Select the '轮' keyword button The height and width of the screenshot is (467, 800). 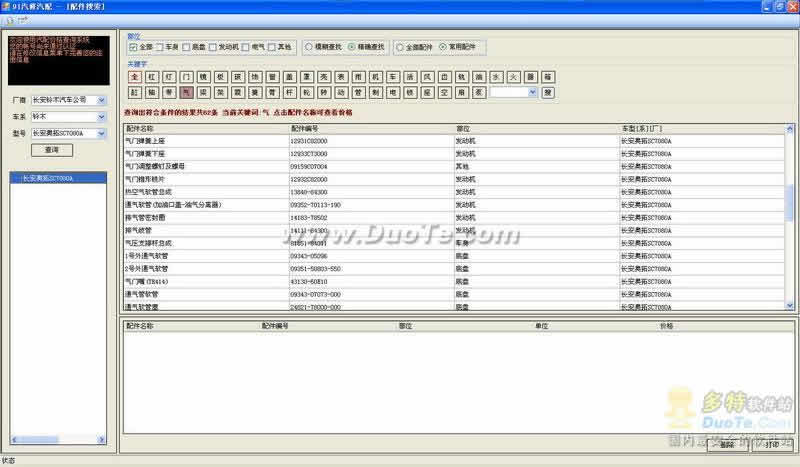click(x=307, y=92)
